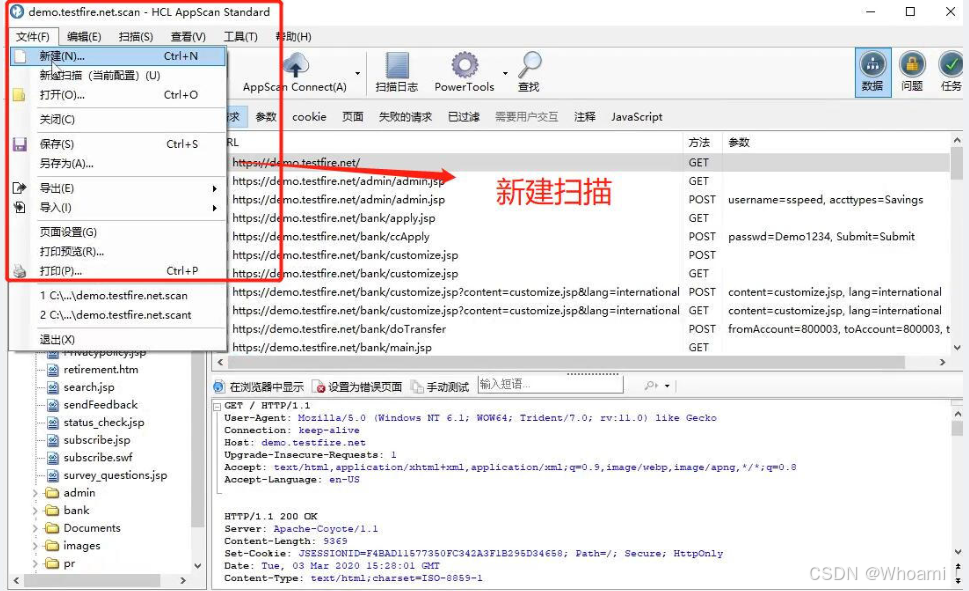Select New... in the File menu
The height and width of the screenshot is (591, 969).
[117, 56]
